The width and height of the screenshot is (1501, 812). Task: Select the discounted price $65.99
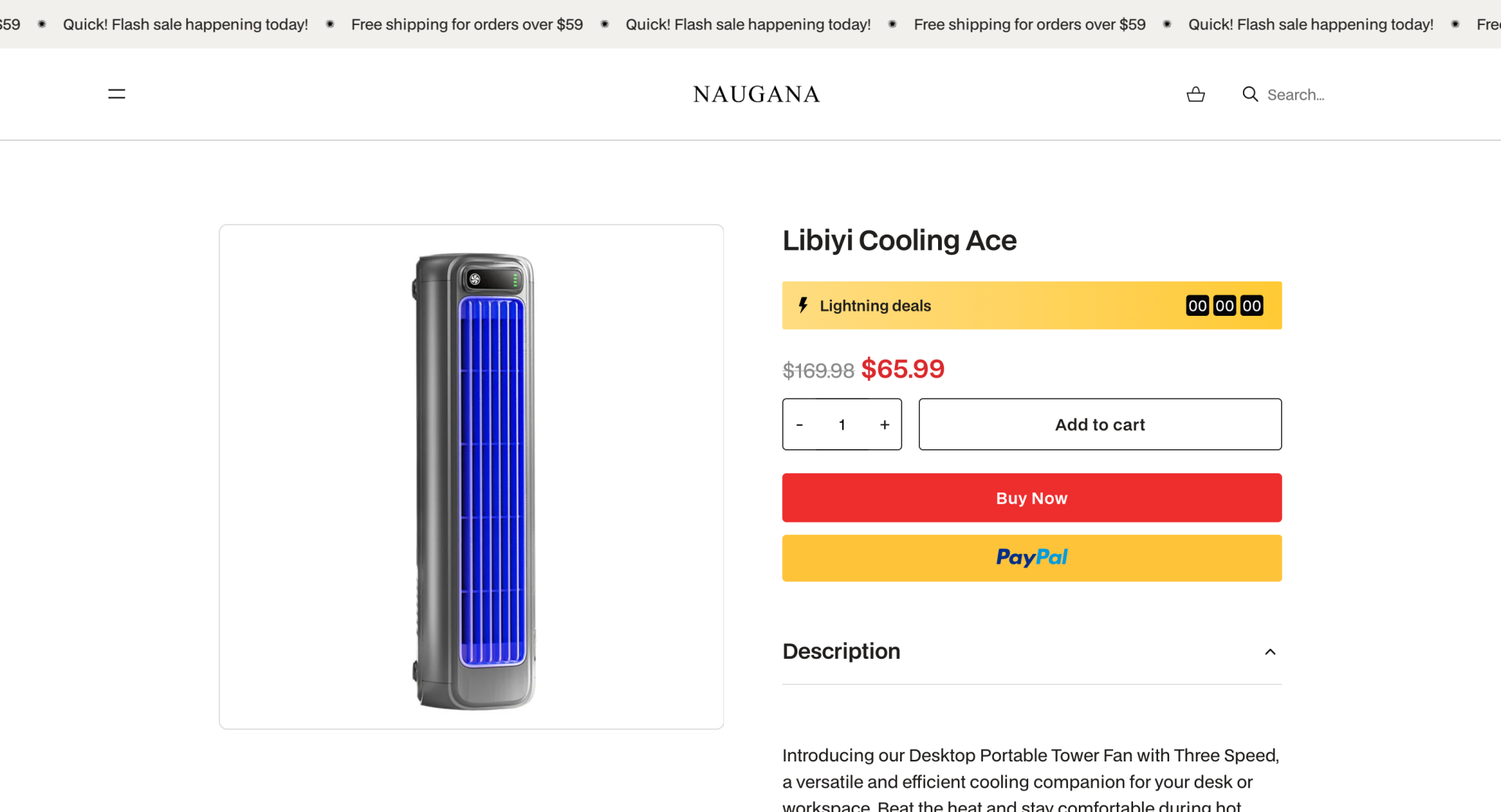pyautogui.click(x=902, y=369)
